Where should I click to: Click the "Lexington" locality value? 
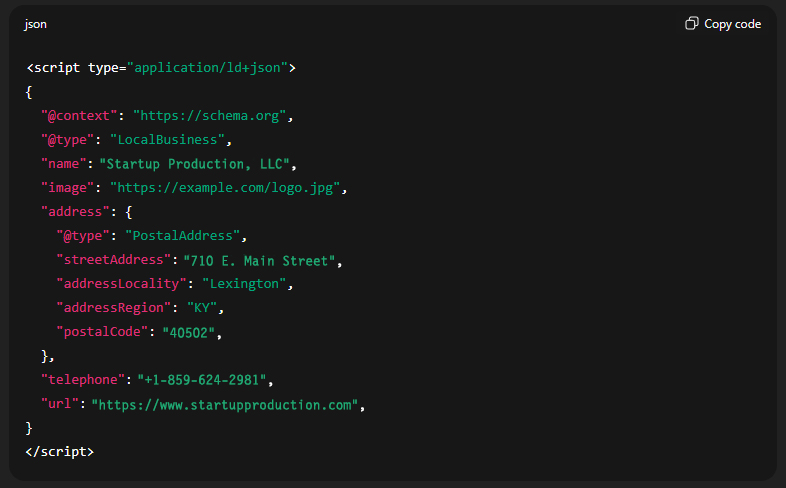(246, 284)
